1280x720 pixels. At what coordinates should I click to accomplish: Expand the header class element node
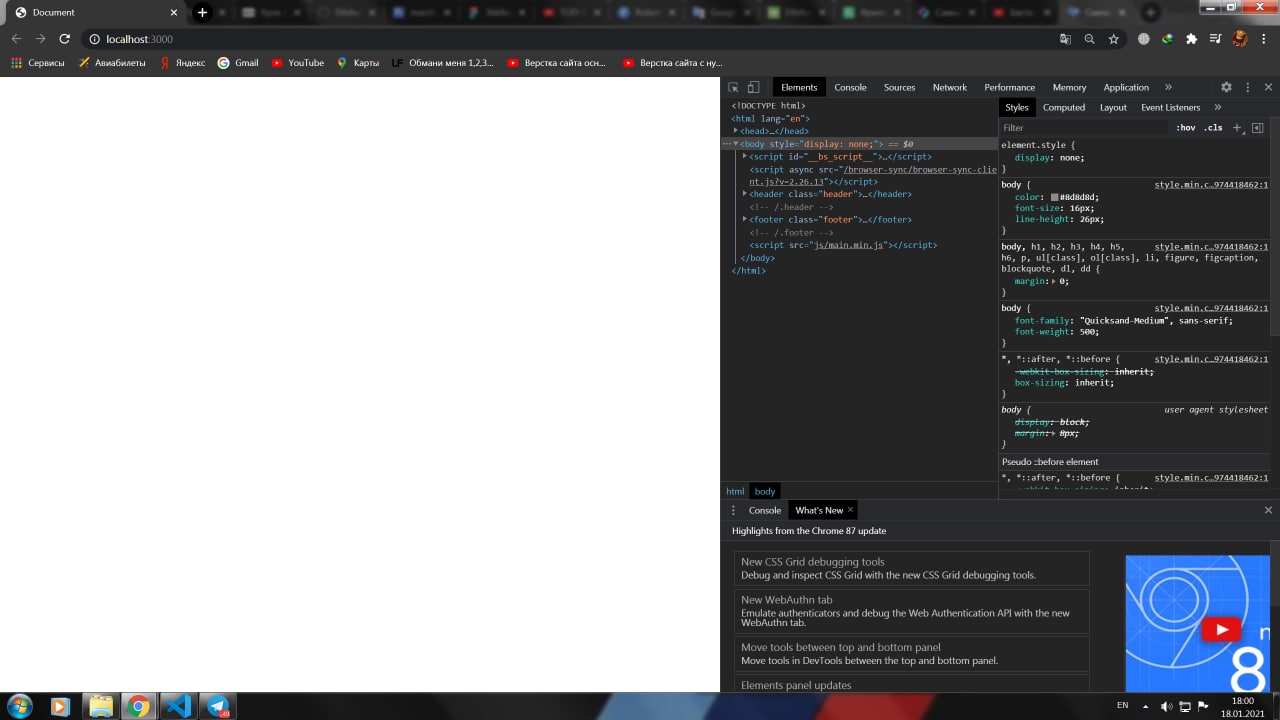[x=745, y=194]
